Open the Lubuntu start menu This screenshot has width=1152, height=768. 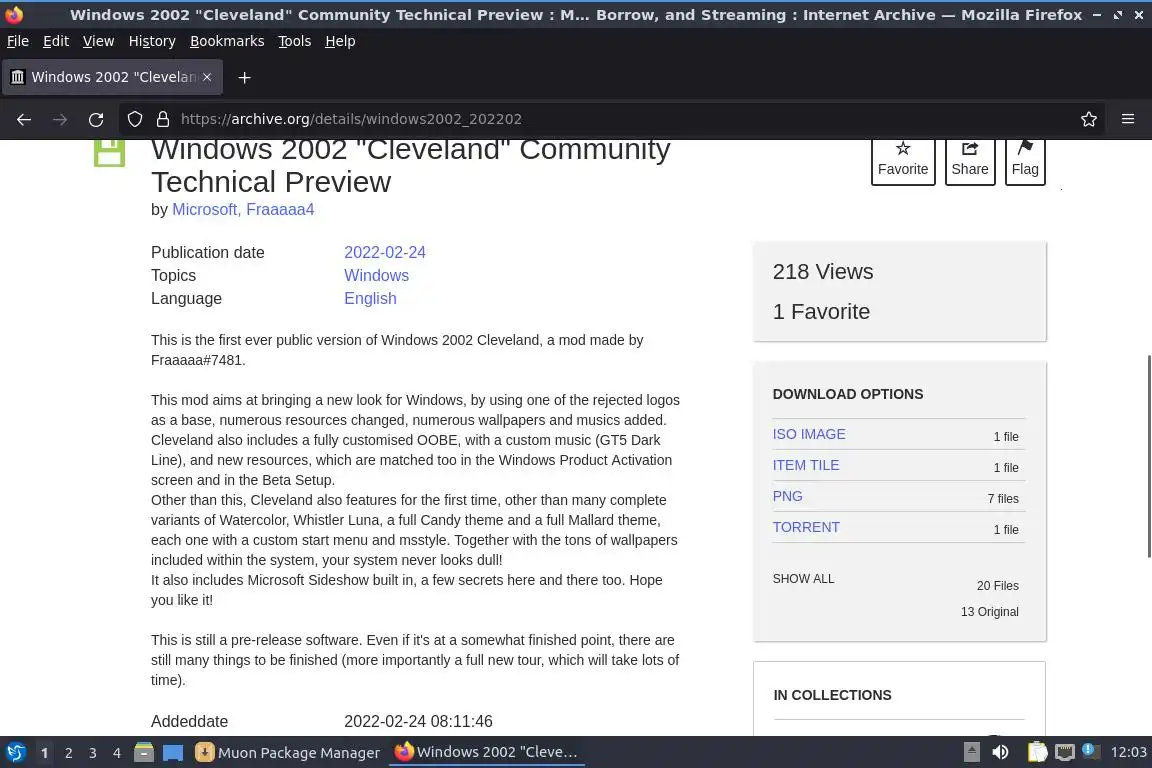[x=15, y=753]
